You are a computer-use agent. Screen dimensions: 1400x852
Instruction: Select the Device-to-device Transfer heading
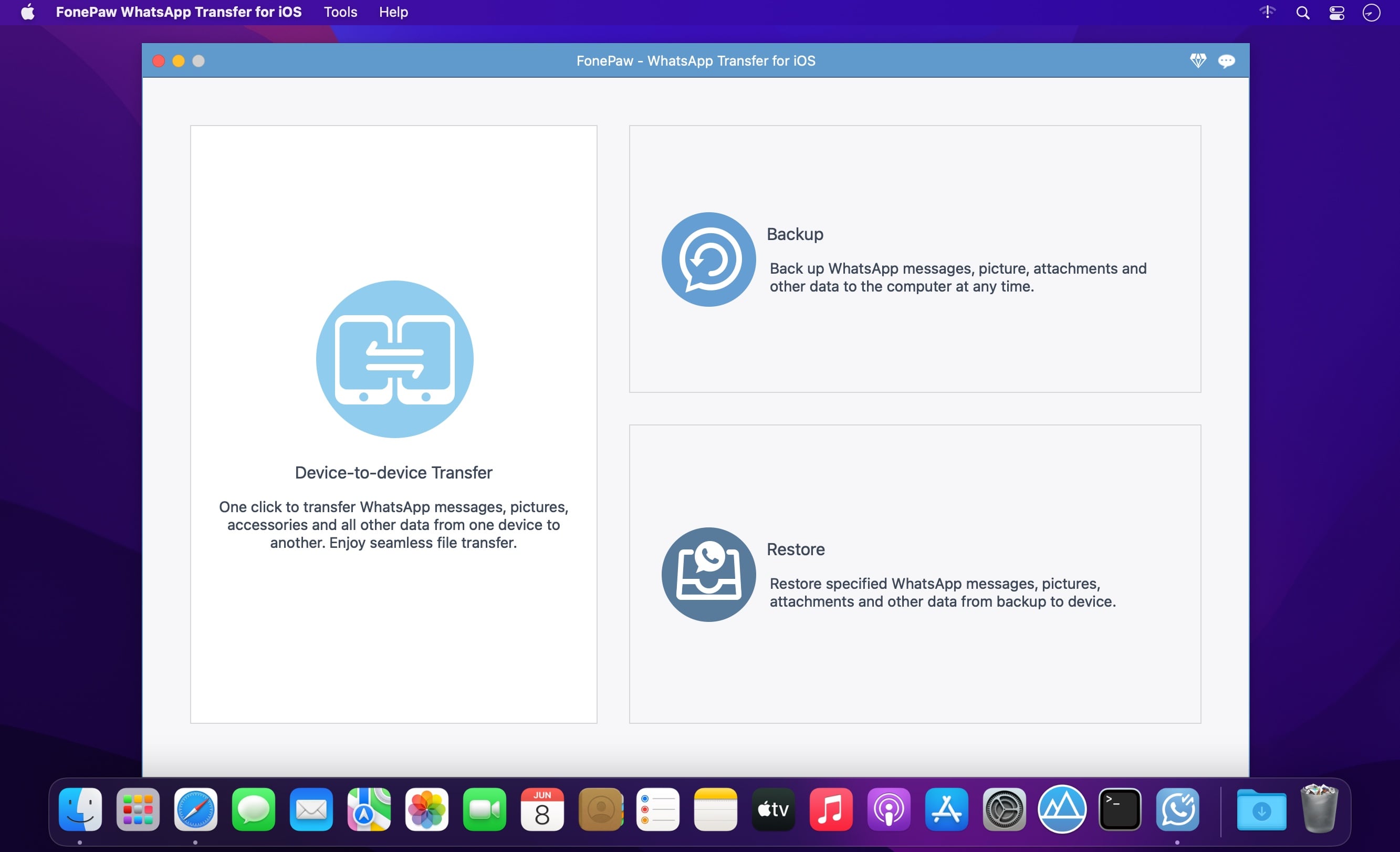click(x=393, y=472)
